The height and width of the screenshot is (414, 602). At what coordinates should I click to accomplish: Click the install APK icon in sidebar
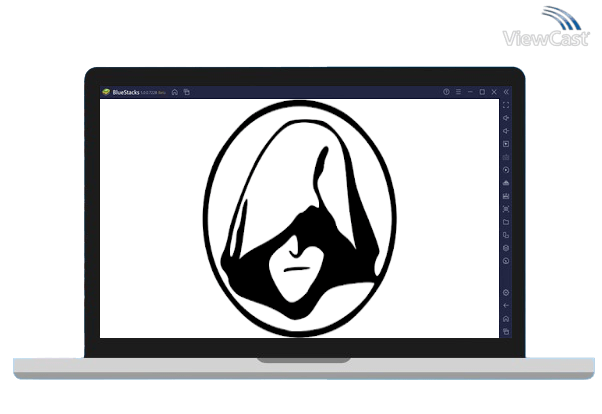click(506, 196)
